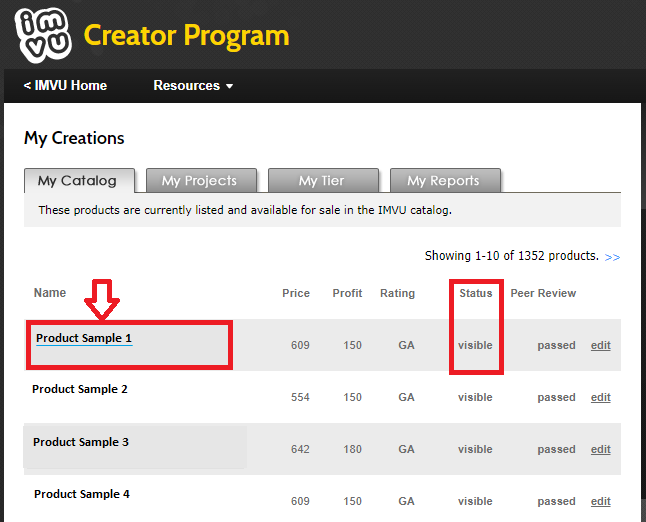Click price 609 of Product Sample 1
The image size is (646, 522).
pos(300,345)
